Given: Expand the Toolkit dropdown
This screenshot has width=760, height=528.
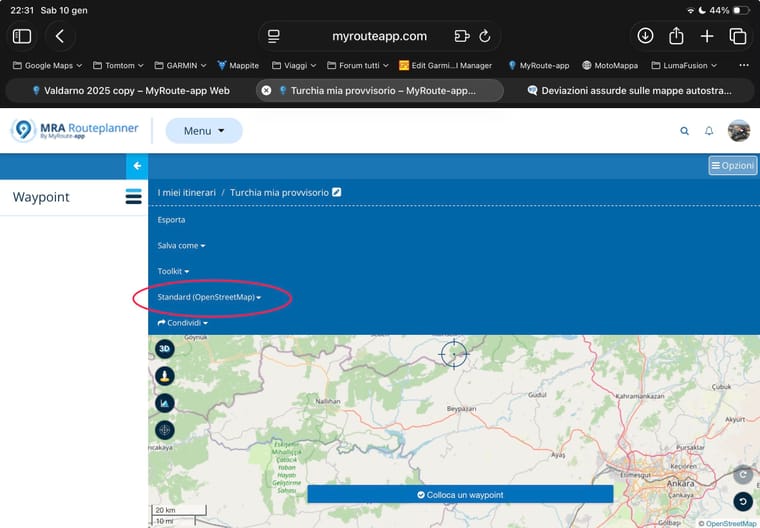Looking at the screenshot, I should 173,271.
